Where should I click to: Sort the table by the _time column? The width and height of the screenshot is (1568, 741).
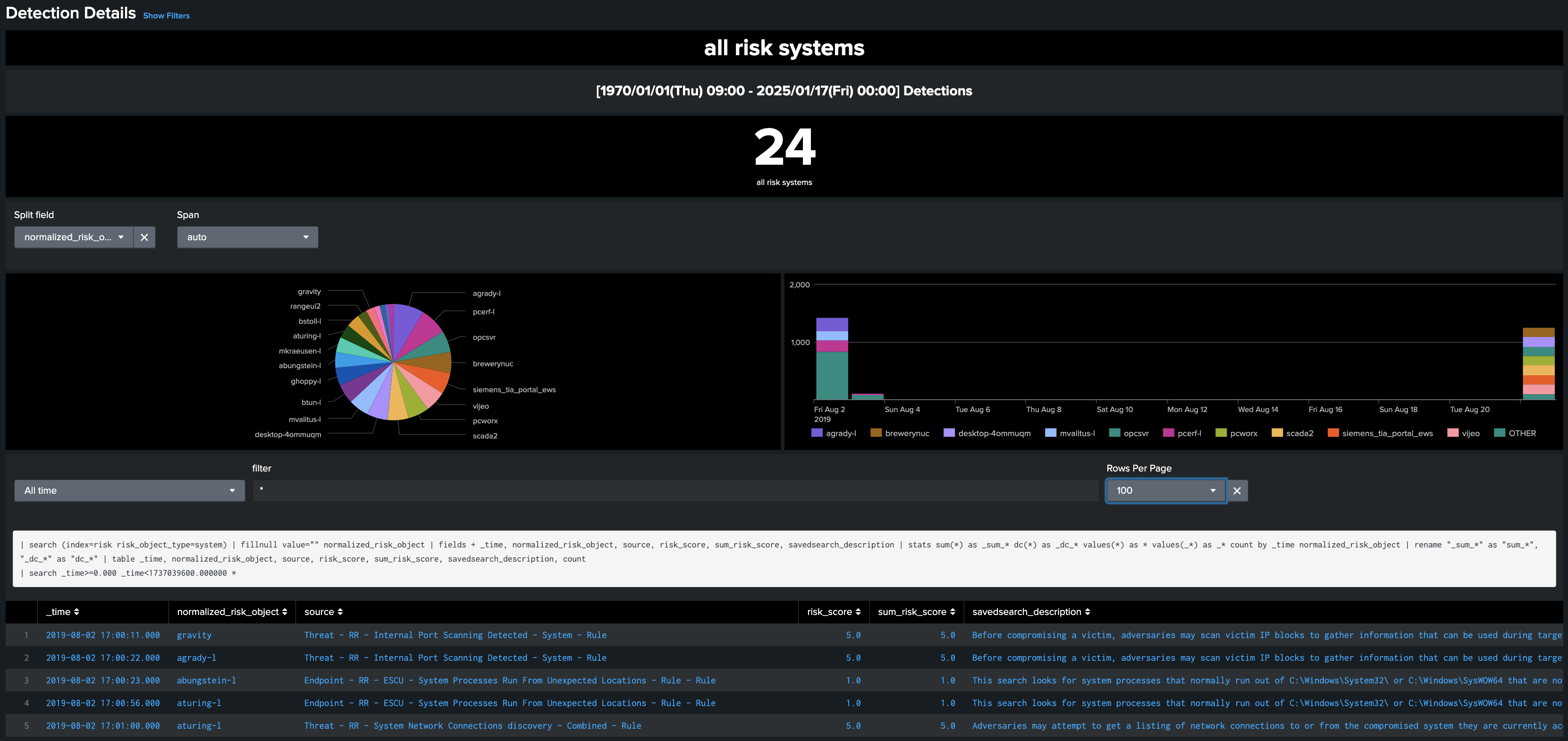pyautogui.click(x=63, y=612)
